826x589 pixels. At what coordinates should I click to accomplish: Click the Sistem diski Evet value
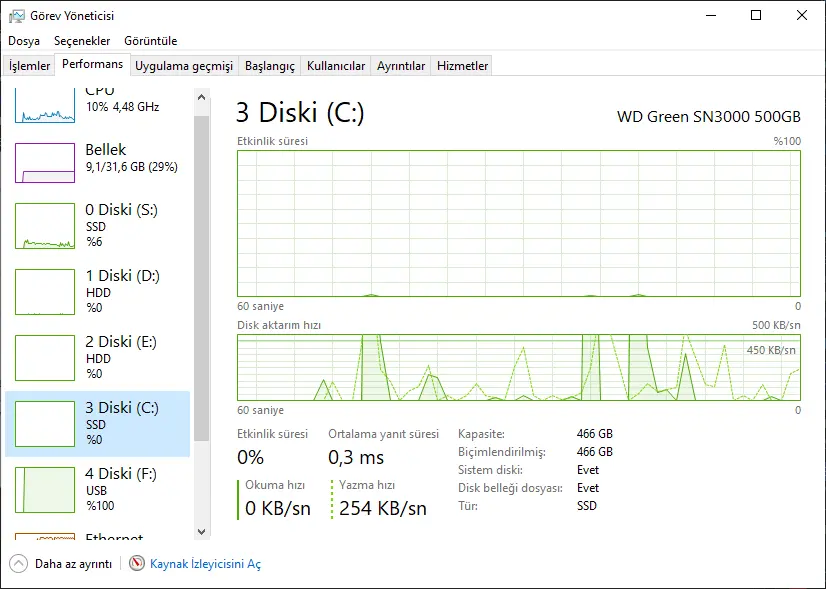coord(588,469)
